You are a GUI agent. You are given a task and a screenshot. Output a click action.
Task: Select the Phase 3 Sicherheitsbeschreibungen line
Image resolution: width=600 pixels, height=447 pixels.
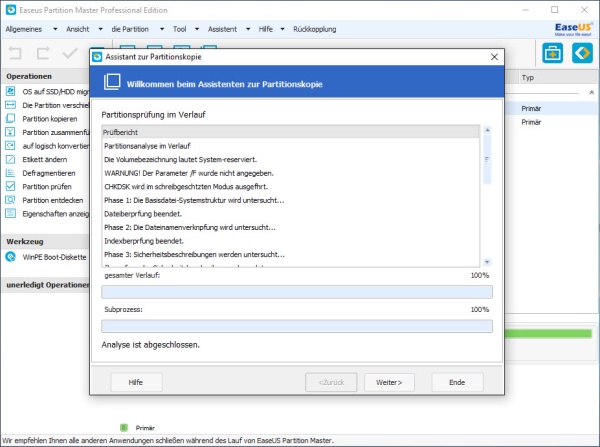pyautogui.click(x=194, y=254)
